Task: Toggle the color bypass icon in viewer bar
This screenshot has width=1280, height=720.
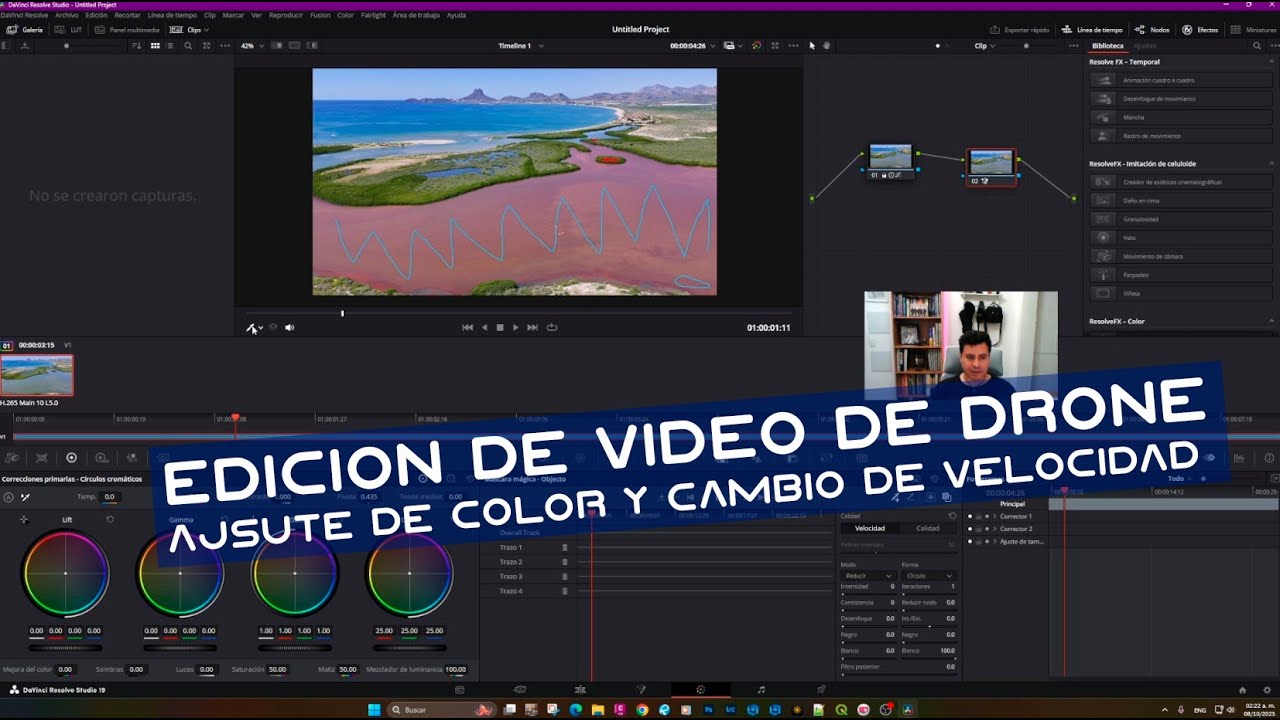Action: pyautogui.click(x=756, y=46)
